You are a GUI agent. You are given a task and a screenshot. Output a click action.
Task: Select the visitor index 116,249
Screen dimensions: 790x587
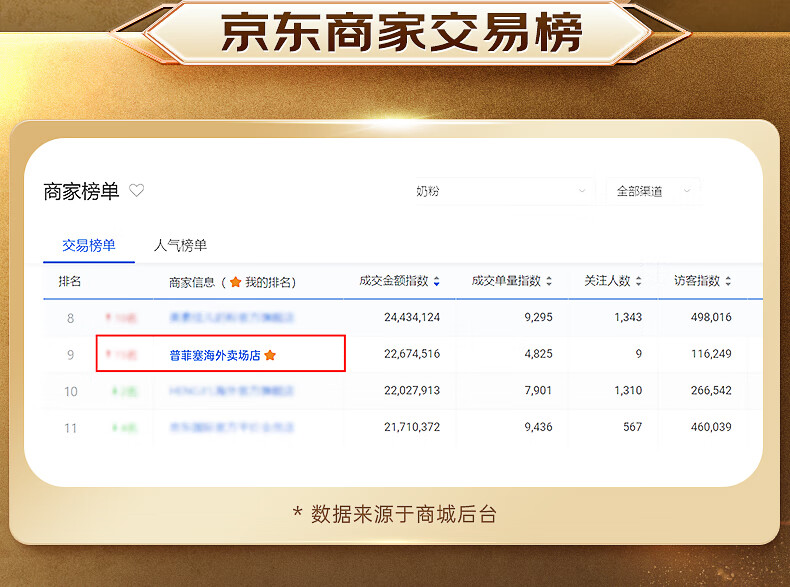711,354
